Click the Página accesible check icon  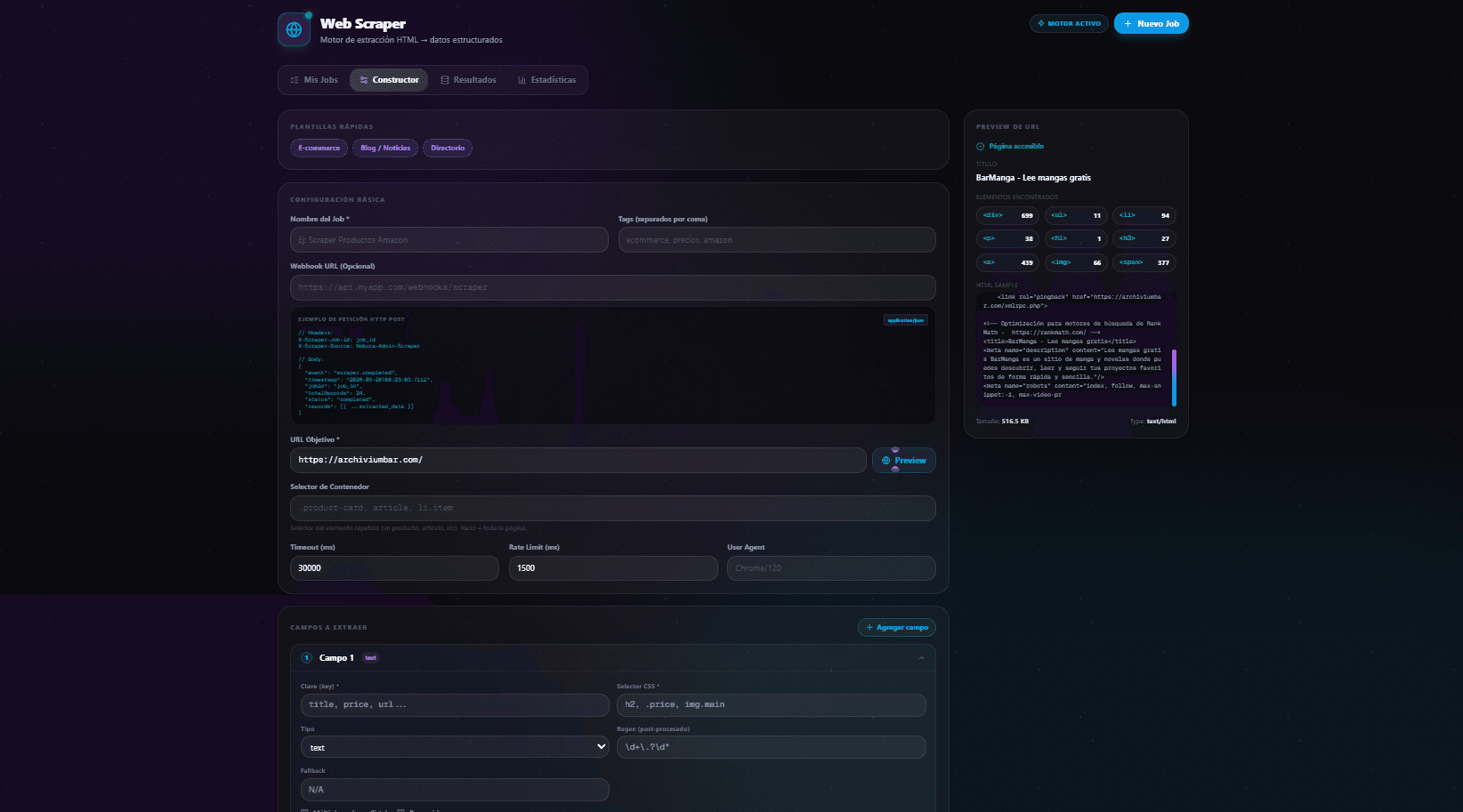(x=981, y=147)
